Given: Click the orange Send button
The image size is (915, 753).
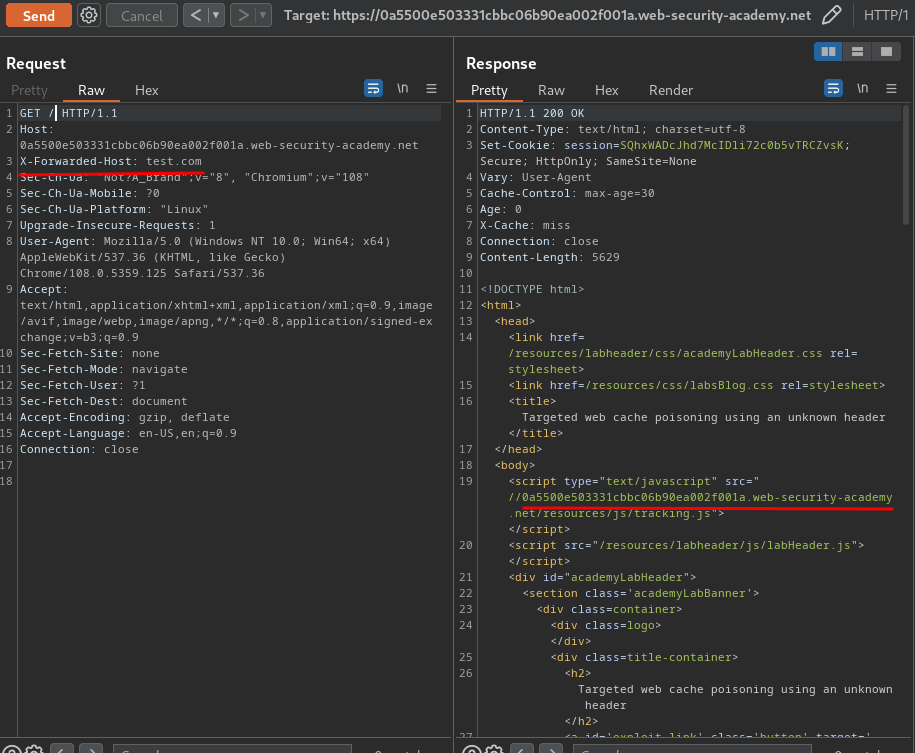Looking at the screenshot, I should point(39,15).
